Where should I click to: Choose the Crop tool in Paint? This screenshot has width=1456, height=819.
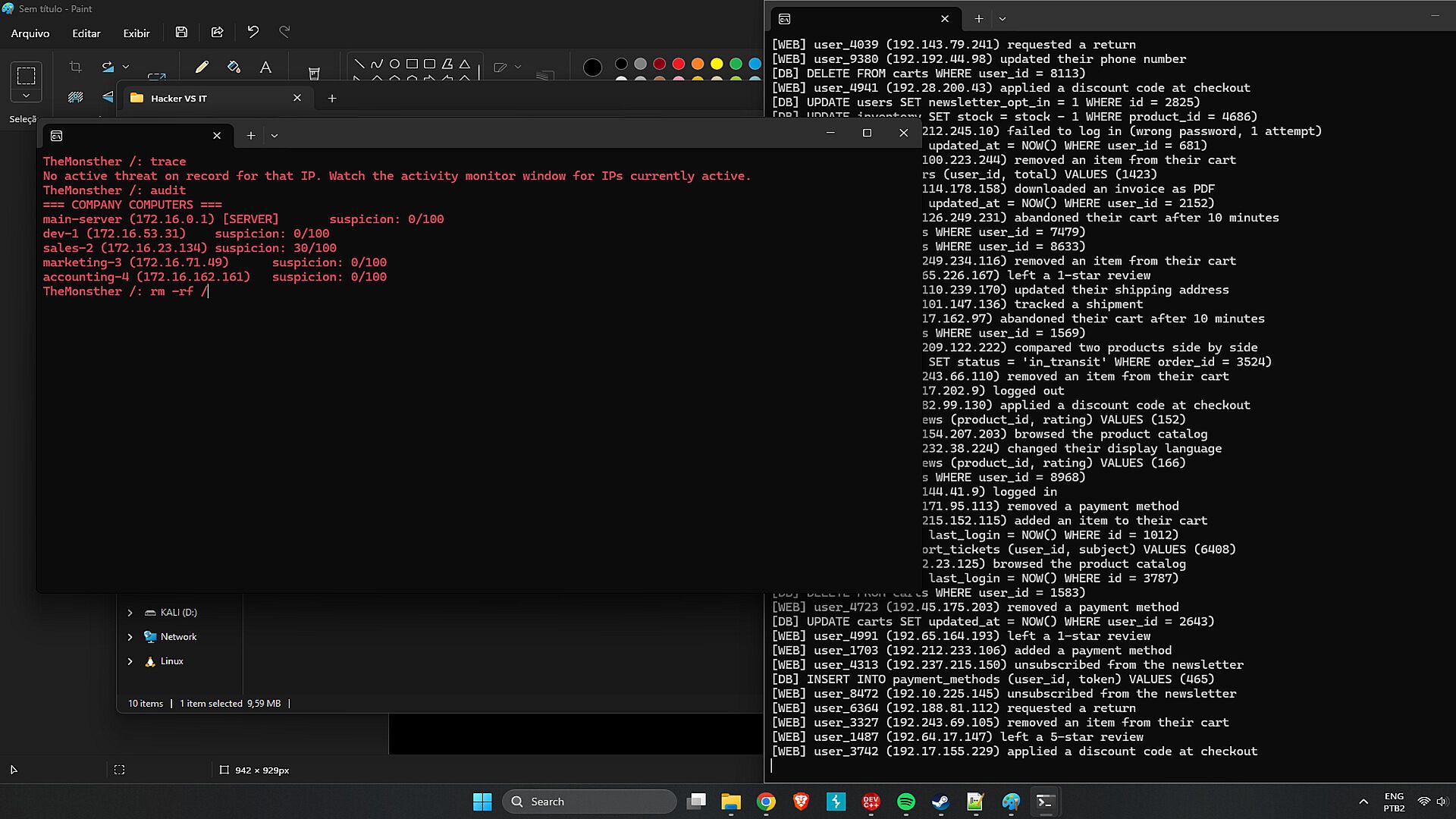click(75, 67)
